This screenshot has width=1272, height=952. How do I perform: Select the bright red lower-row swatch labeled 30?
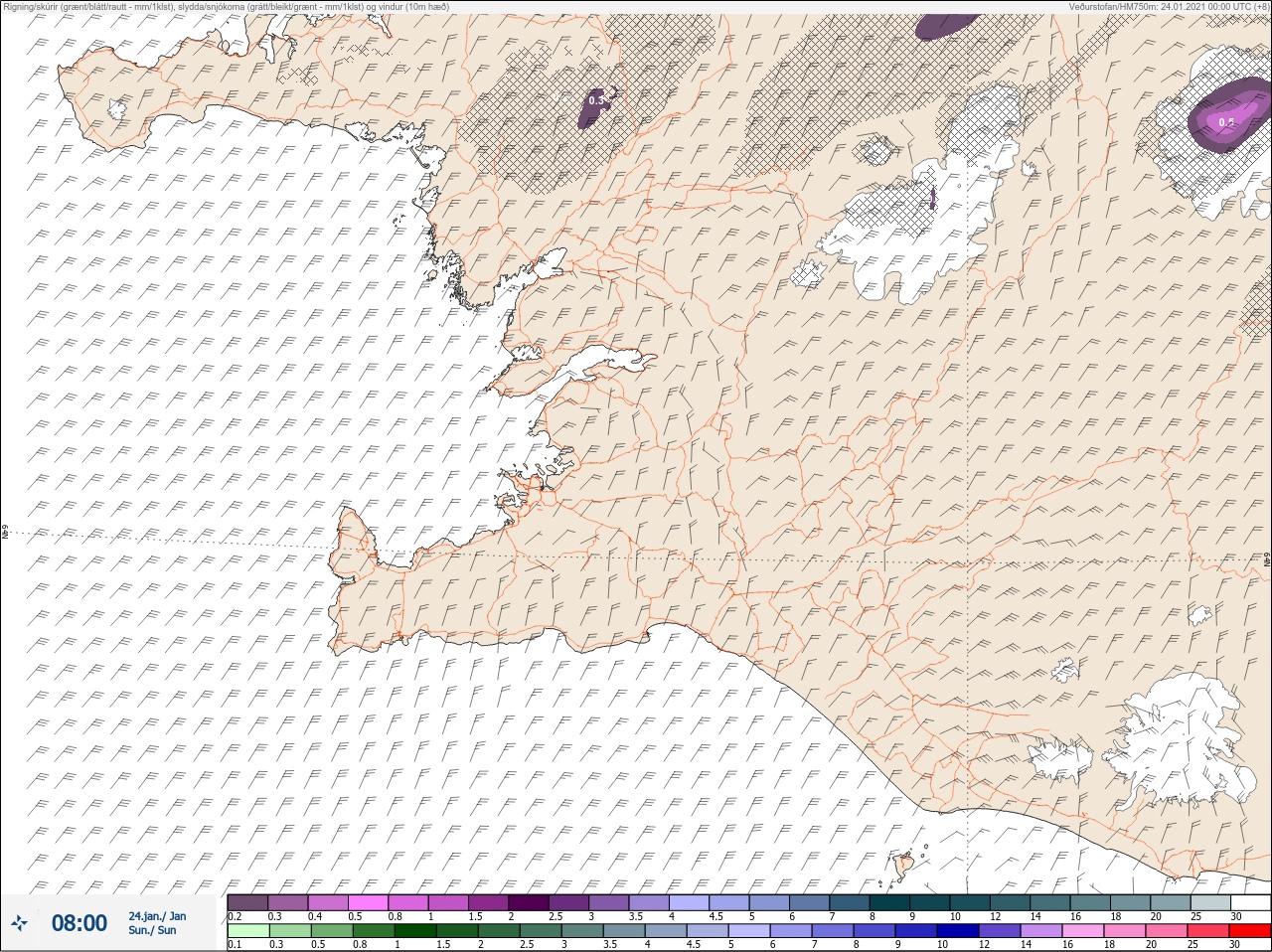pos(1249,931)
